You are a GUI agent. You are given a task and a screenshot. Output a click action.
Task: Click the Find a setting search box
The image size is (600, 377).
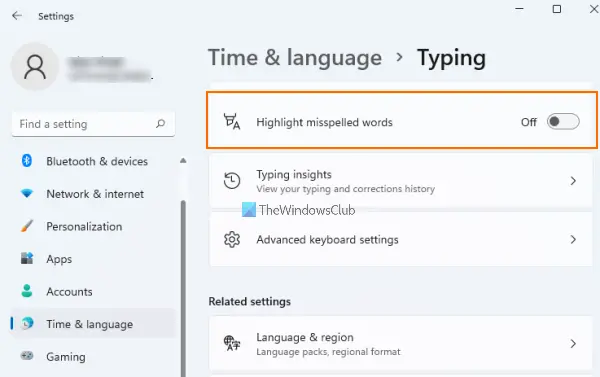(x=93, y=124)
